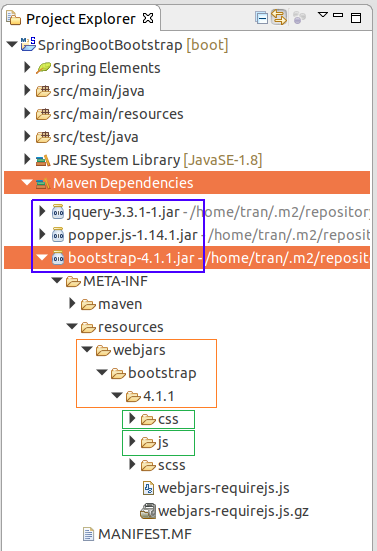The width and height of the screenshot is (377, 551).
Task: Collapse the webjars folder
Action: coord(87,349)
